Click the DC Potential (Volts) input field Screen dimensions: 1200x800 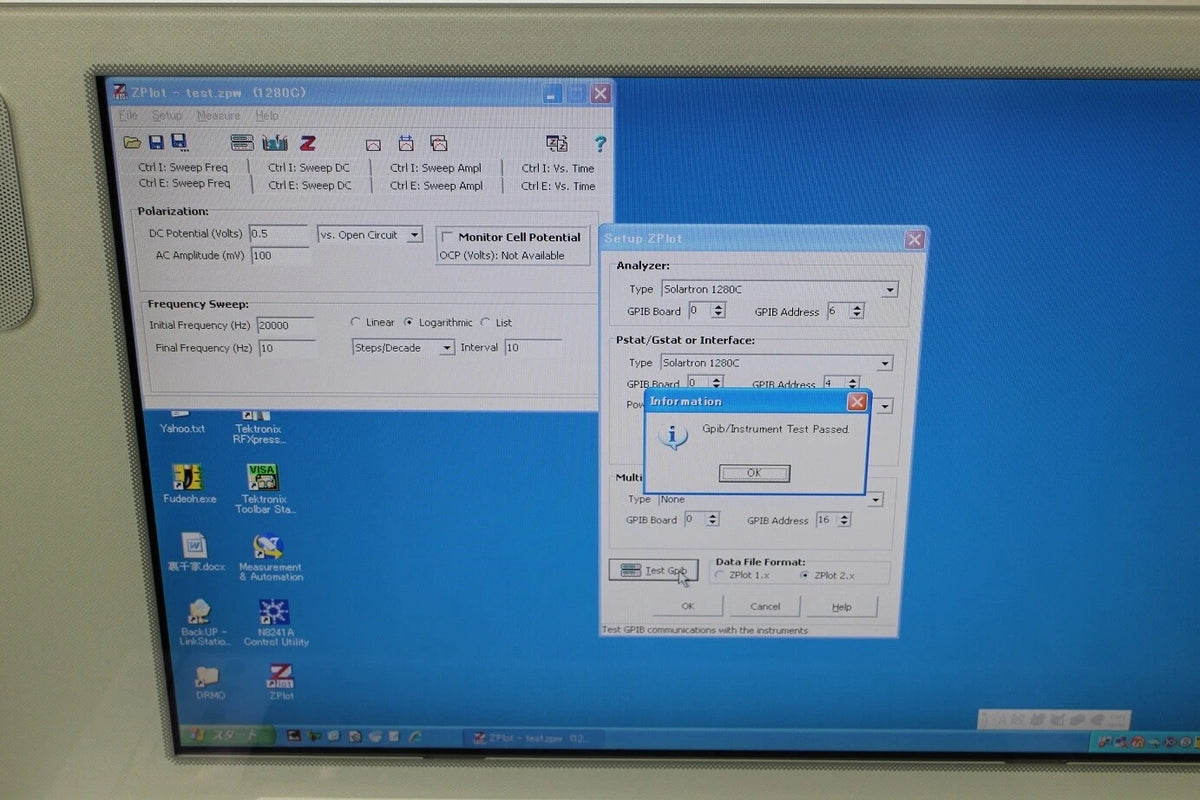point(279,234)
